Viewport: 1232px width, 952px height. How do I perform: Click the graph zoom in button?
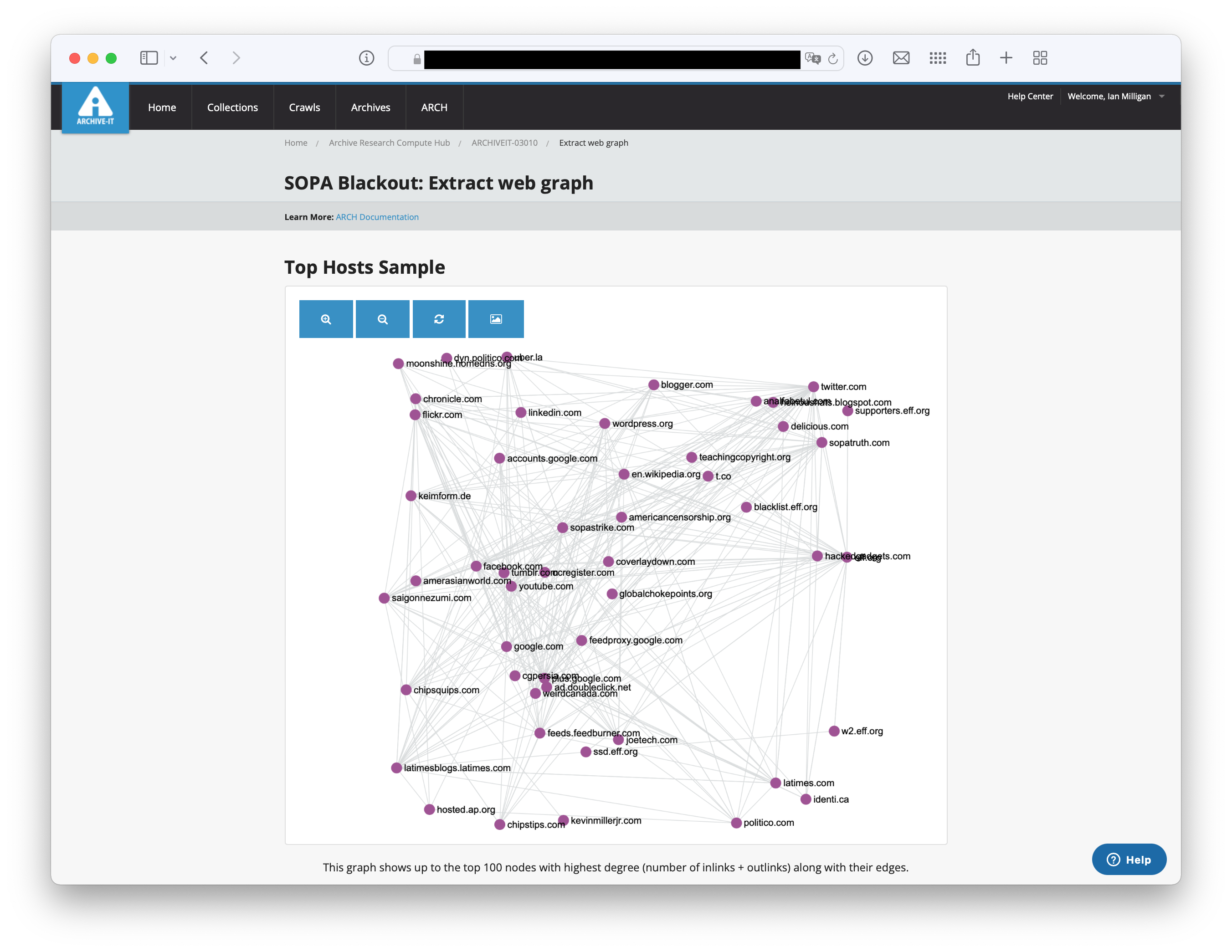click(x=325, y=319)
